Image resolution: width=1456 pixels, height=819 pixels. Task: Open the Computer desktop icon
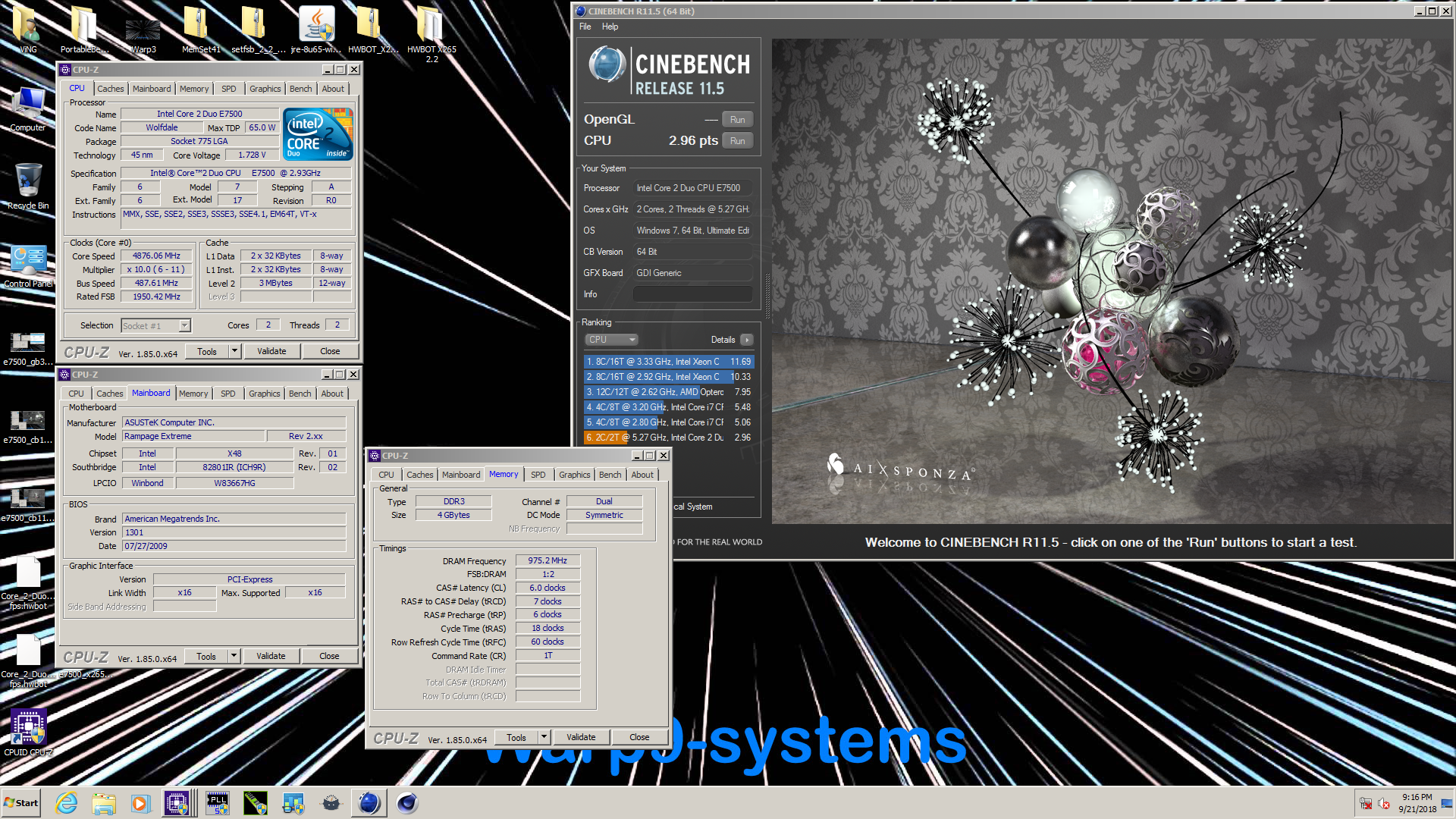click(x=27, y=109)
